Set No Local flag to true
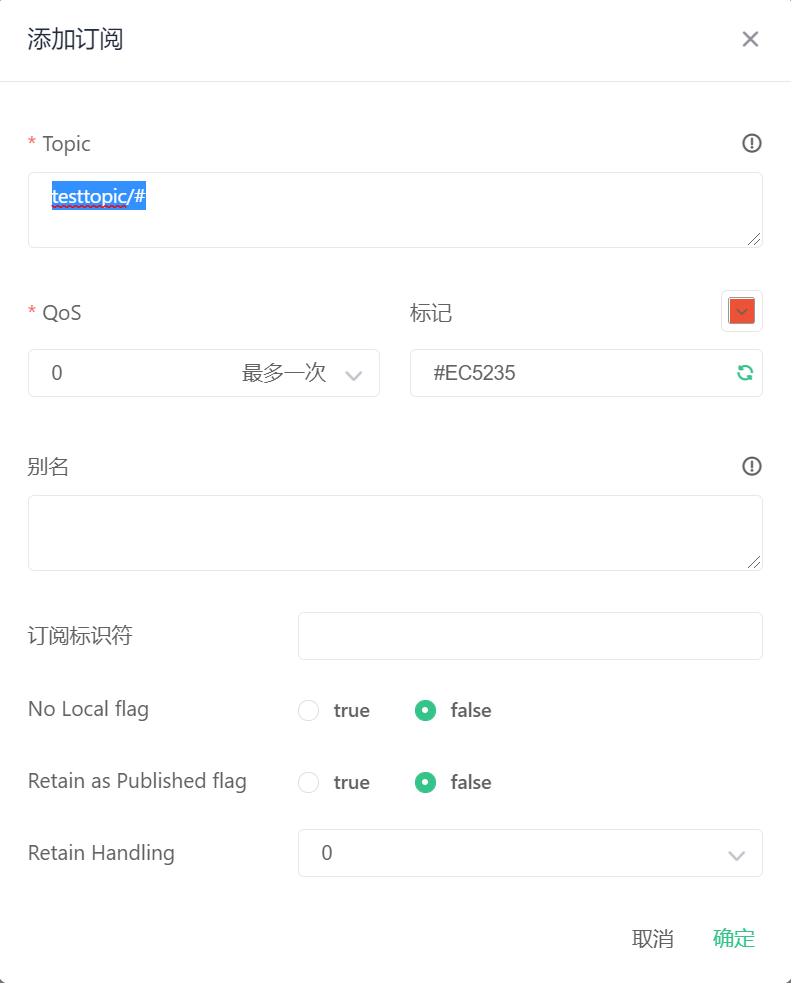The width and height of the screenshot is (791, 983). pyautogui.click(x=308, y=710)
